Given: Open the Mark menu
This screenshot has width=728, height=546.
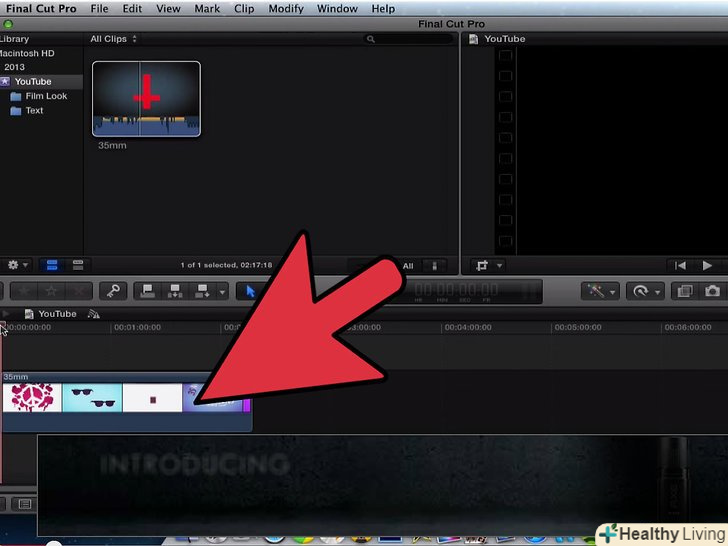Looking at the screenshot, I should [207, 8].
